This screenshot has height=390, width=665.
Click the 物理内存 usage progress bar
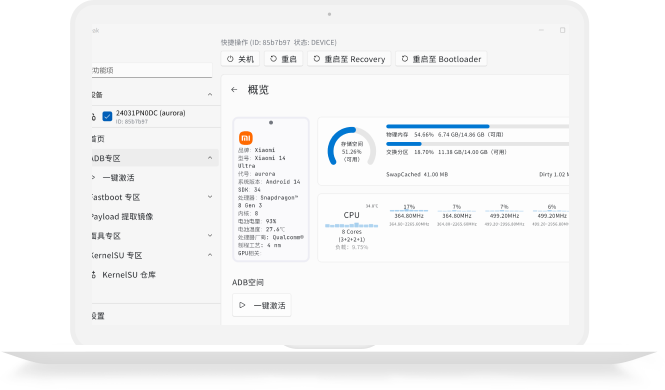click(478, 126)
